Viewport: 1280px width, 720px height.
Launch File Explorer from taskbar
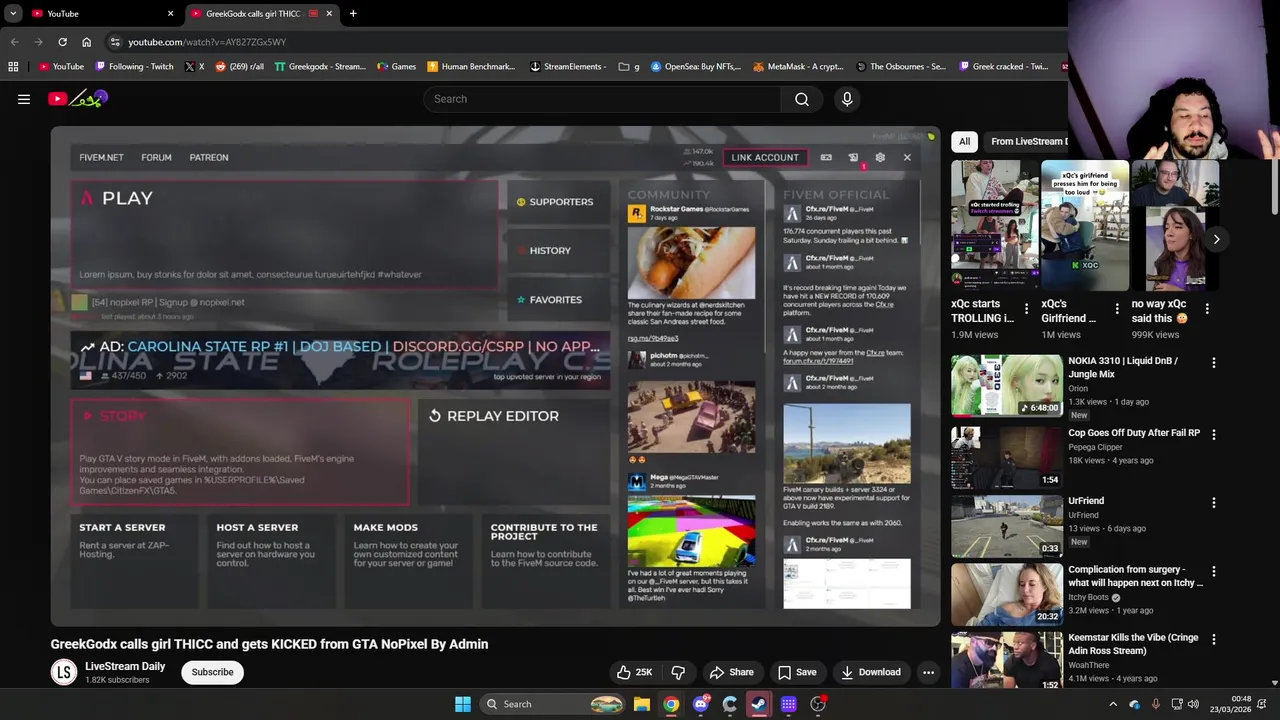(642, 704)
